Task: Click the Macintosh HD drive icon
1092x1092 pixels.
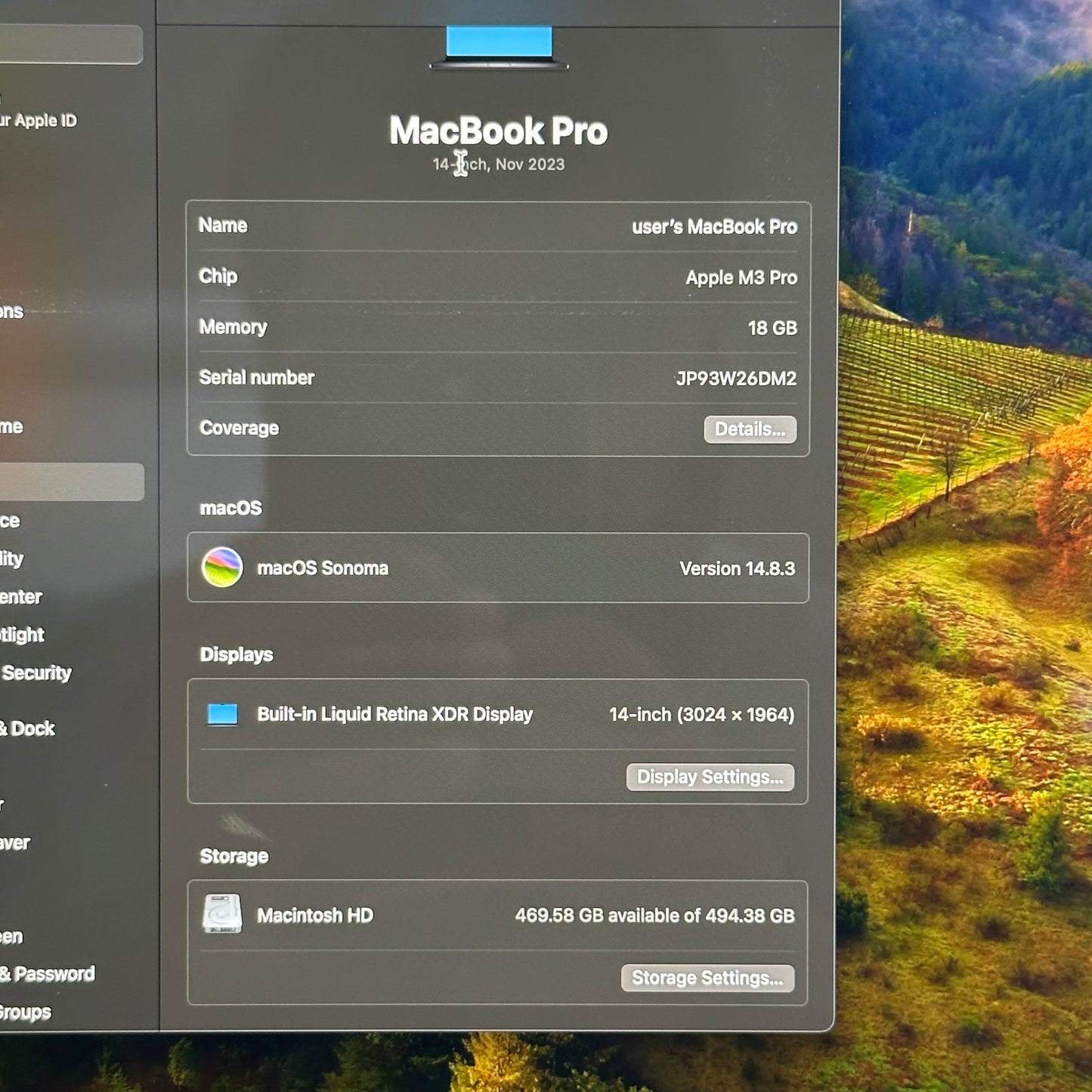Action: coord(222,914)
